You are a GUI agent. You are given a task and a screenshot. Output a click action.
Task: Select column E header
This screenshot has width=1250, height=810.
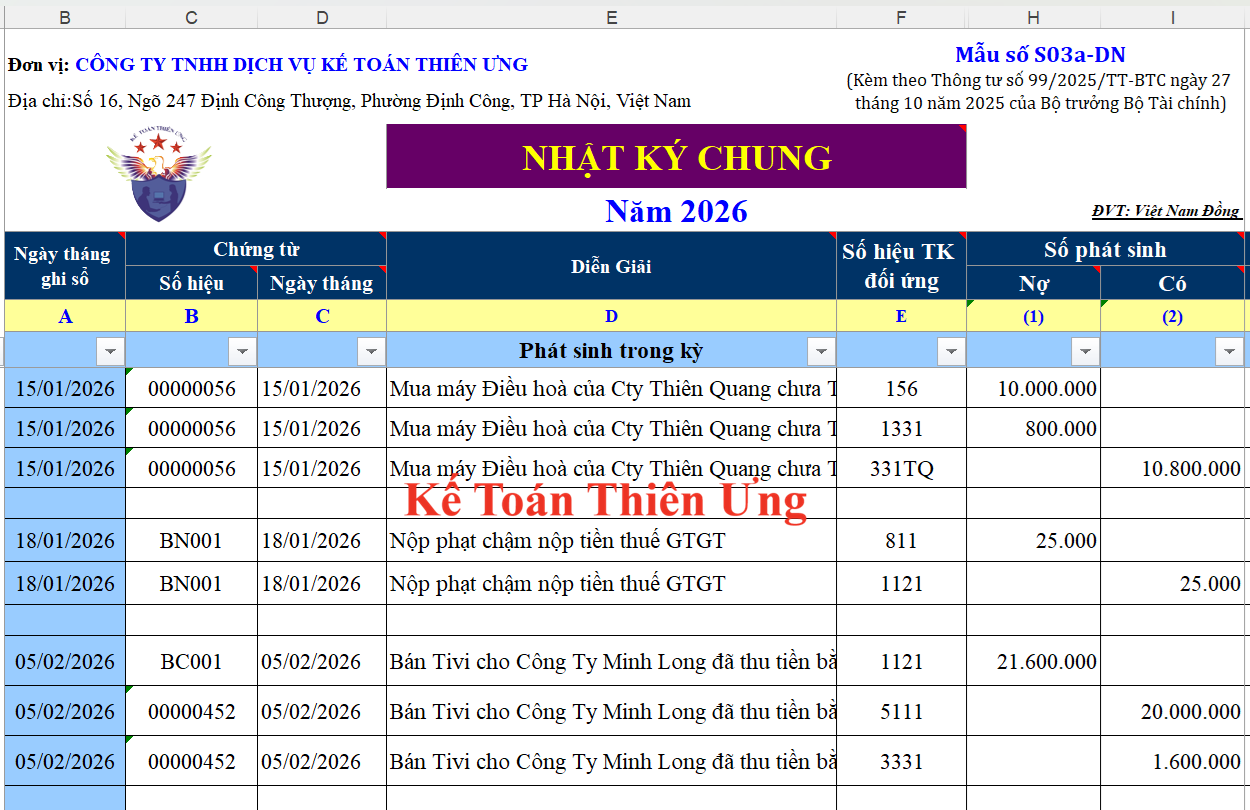click(611, 17)
